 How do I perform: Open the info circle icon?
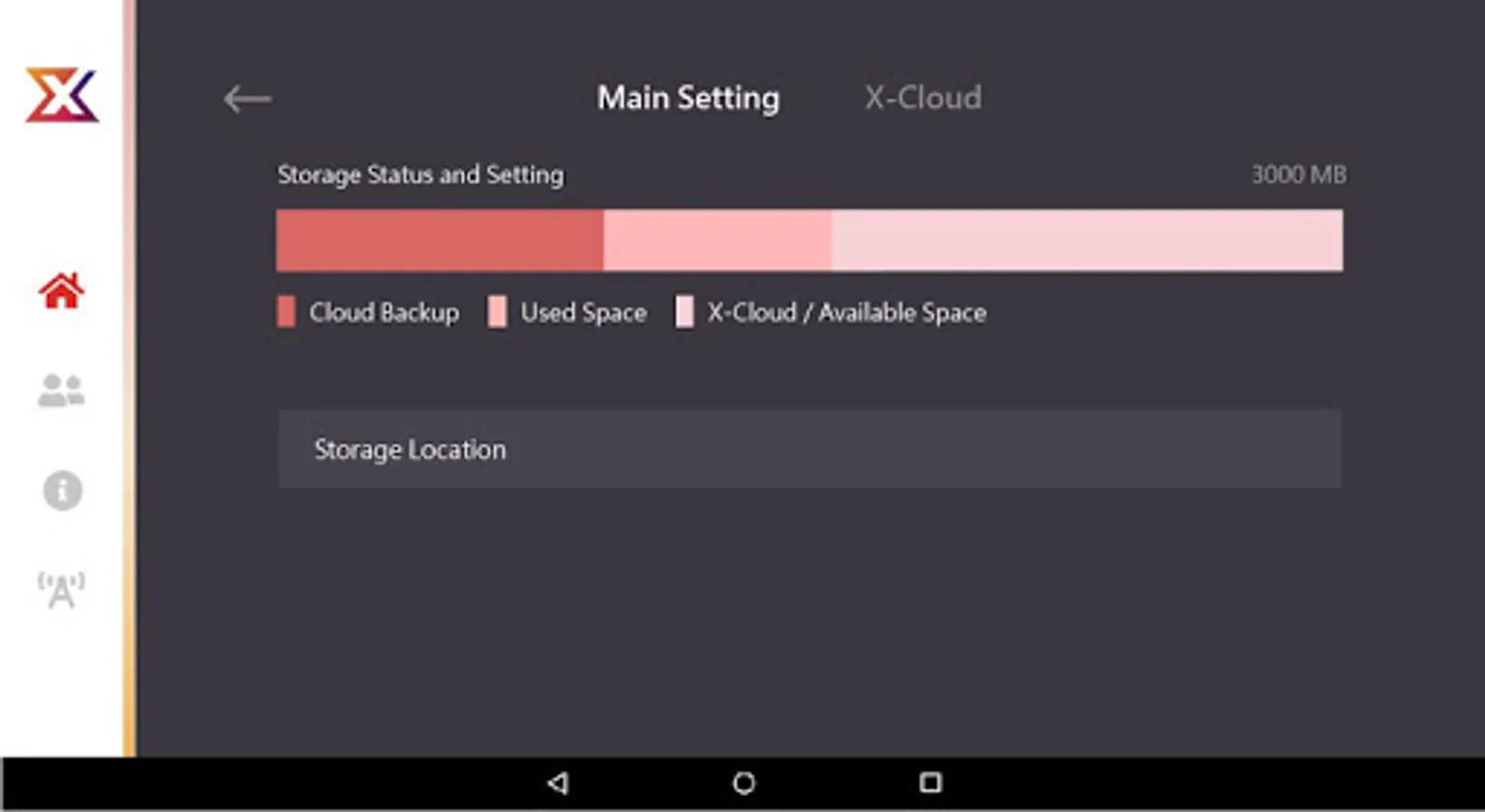pyautogui.click(x=62, y=491)
